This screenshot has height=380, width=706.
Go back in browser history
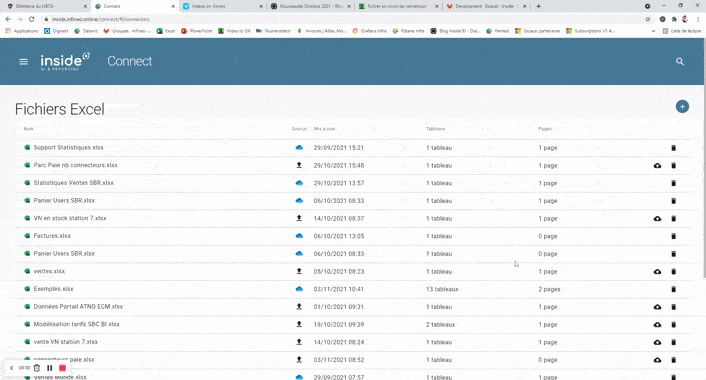tap(8, 19)
